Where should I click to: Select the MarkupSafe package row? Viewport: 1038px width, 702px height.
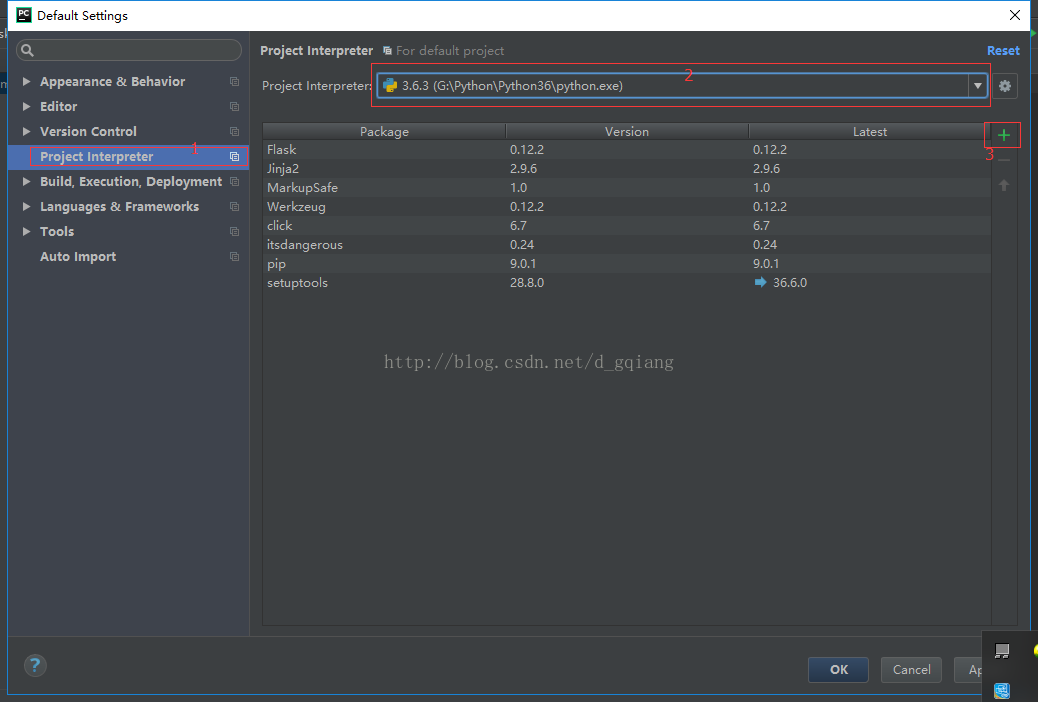tap(627, 187)
